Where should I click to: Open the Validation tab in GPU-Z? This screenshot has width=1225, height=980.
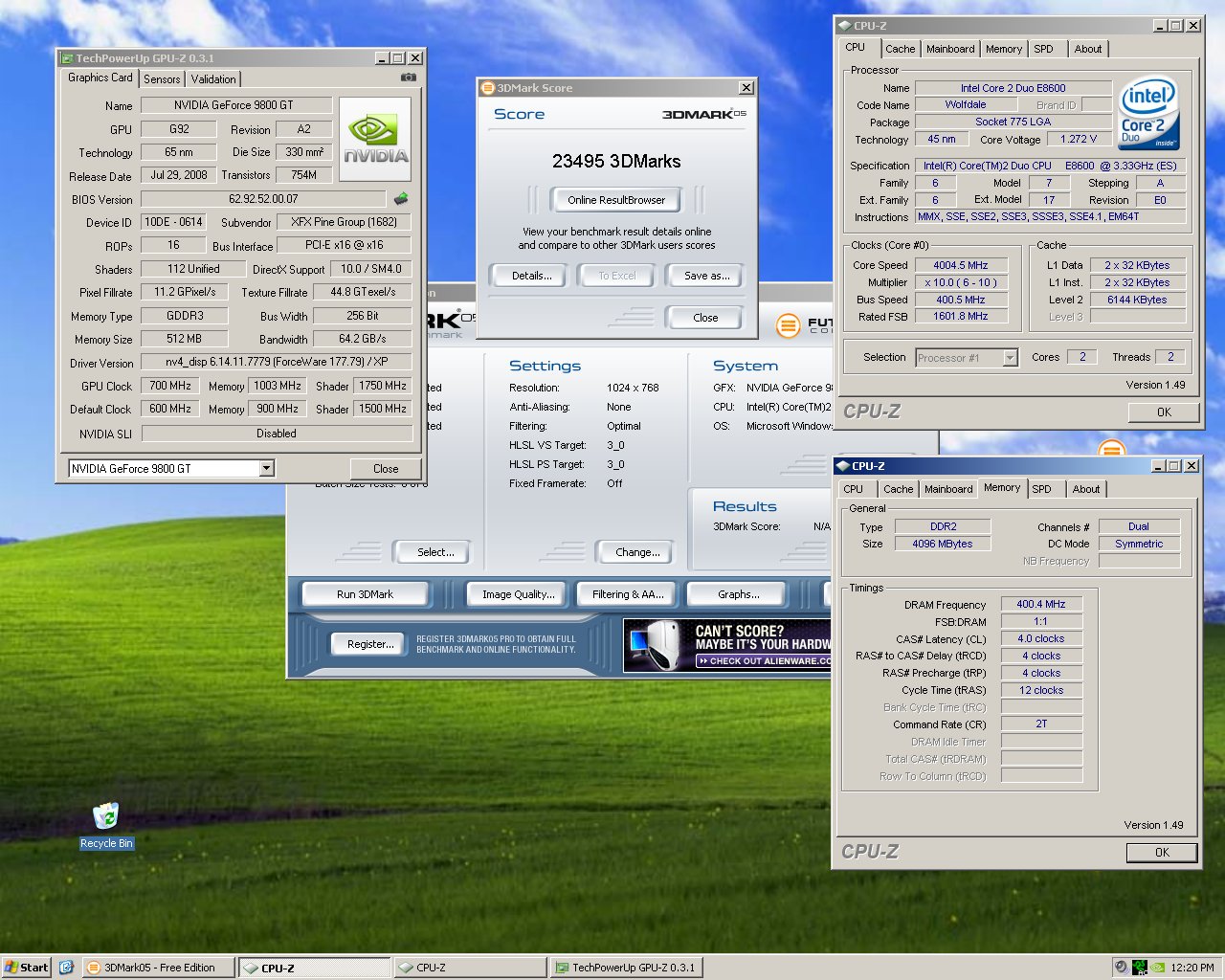212,79
